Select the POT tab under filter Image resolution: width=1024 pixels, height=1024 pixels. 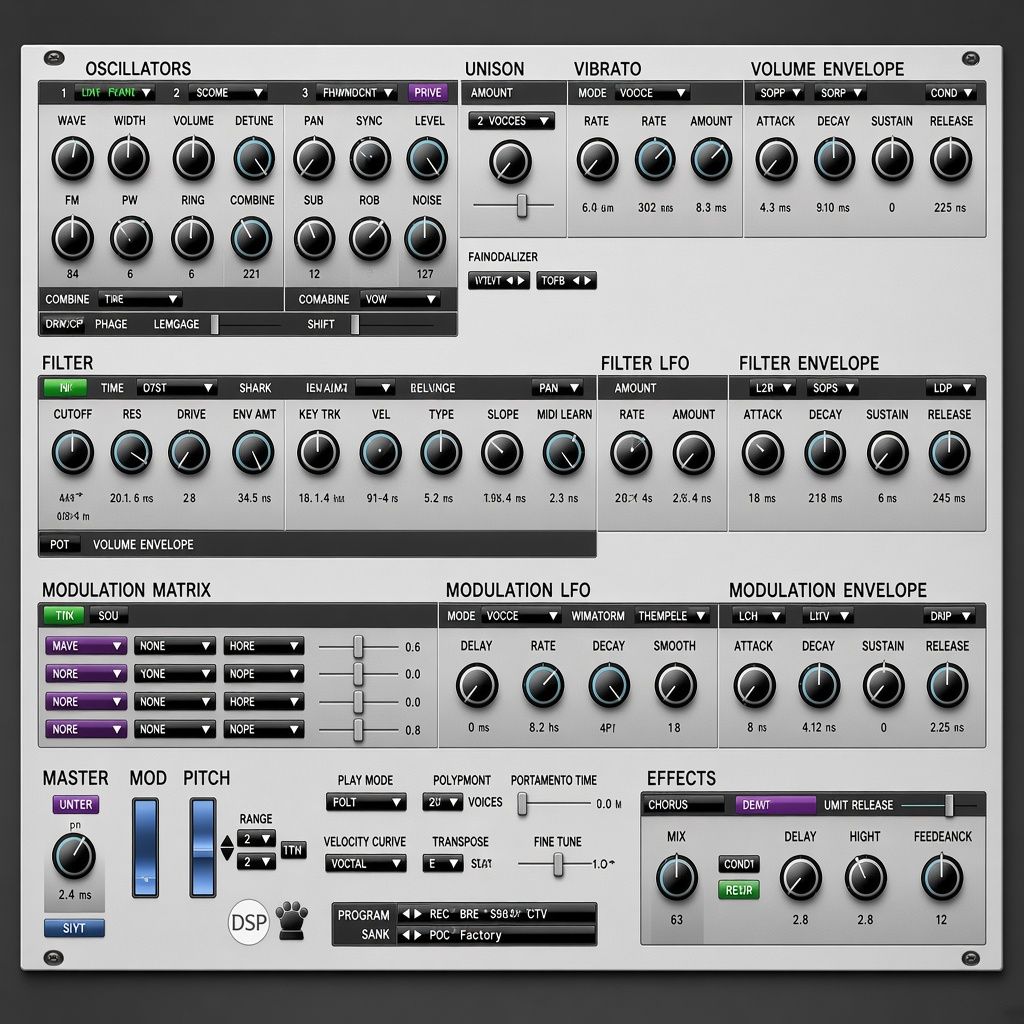59,544
